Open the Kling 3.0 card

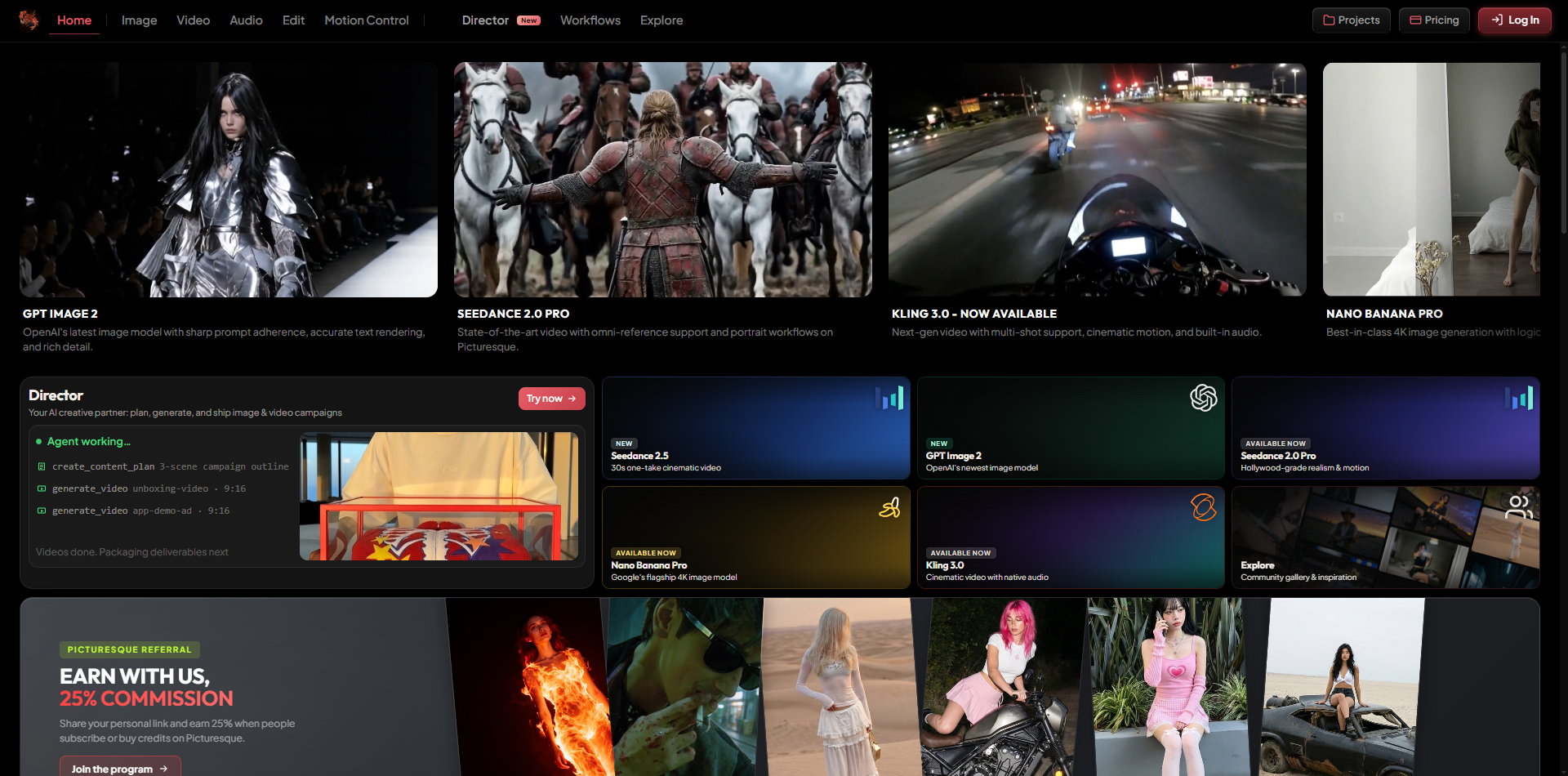point(1071,537)
